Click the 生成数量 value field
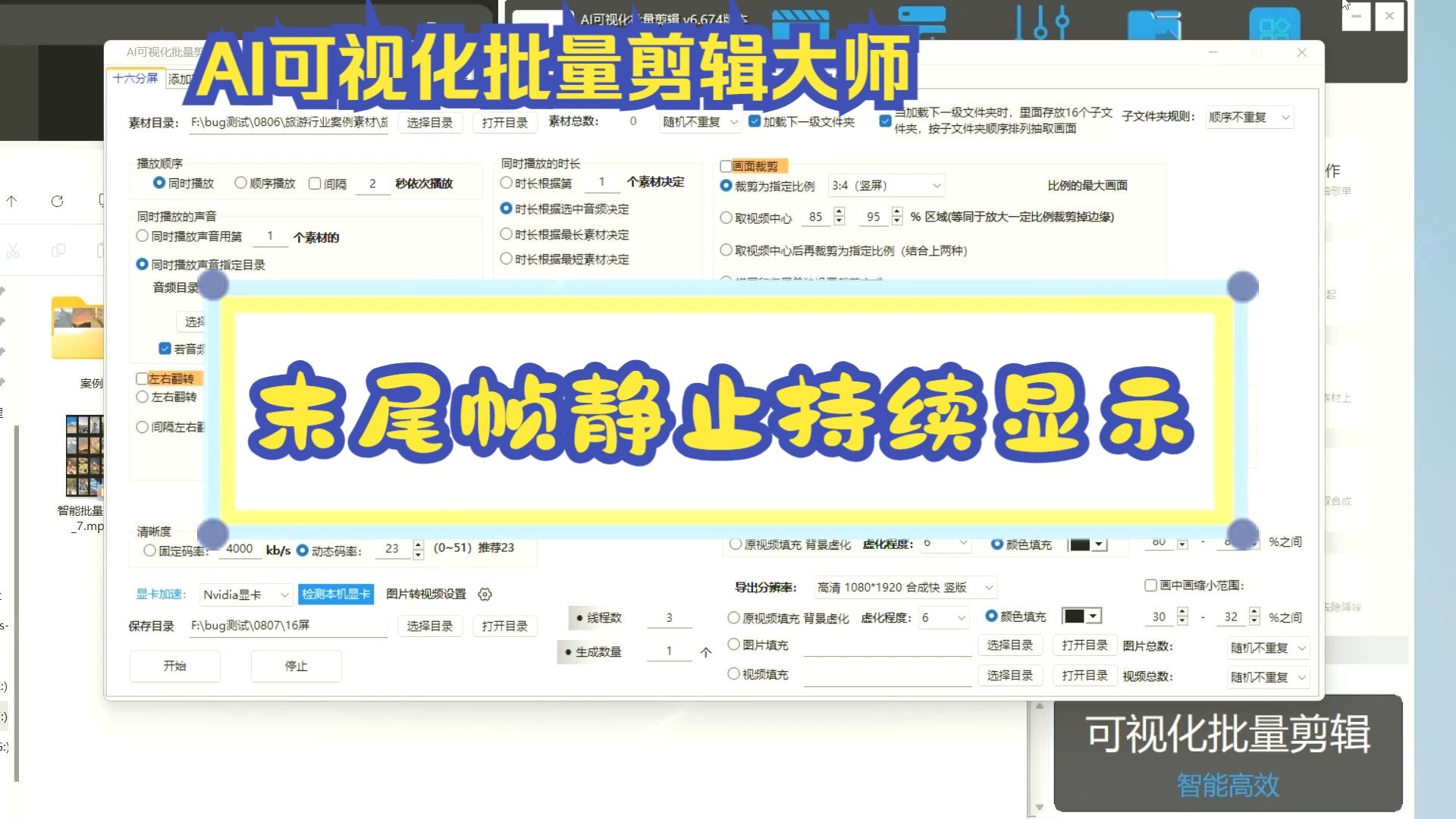 (669, 651)
